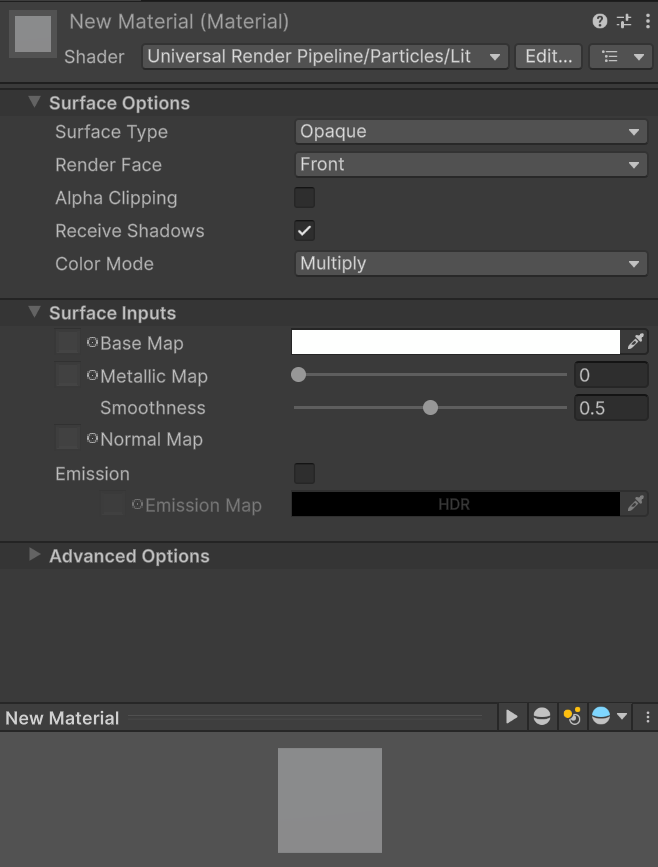Use the Emission Map eyedropper

[x=635, y=504]
